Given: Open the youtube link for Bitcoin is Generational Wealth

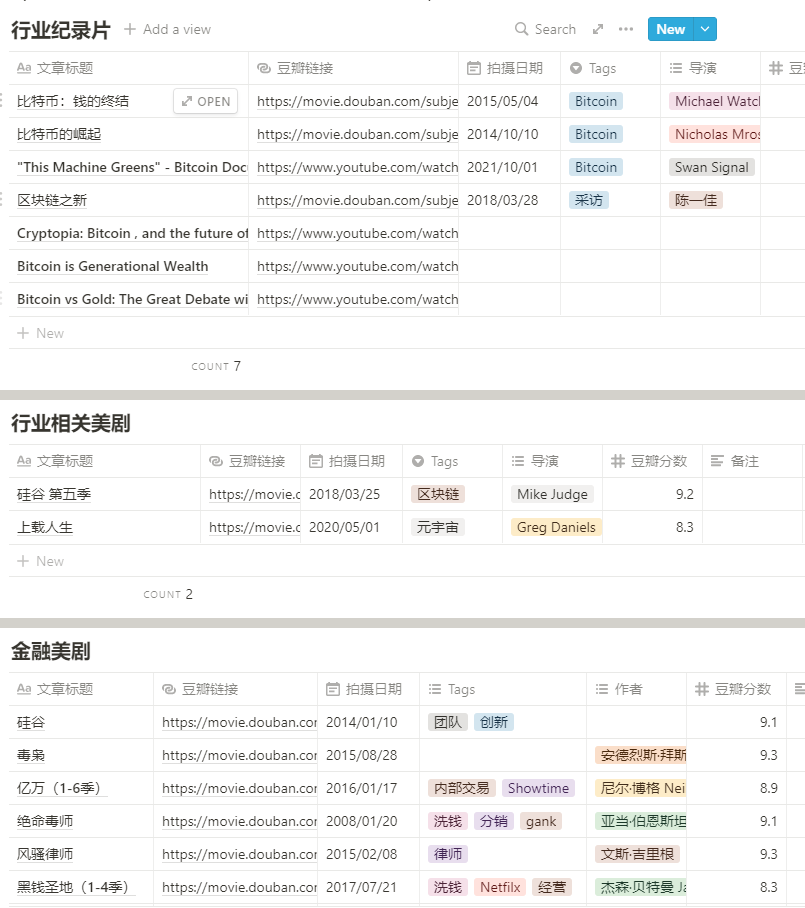Looking at the screenshot, I should tap(357, 266).
